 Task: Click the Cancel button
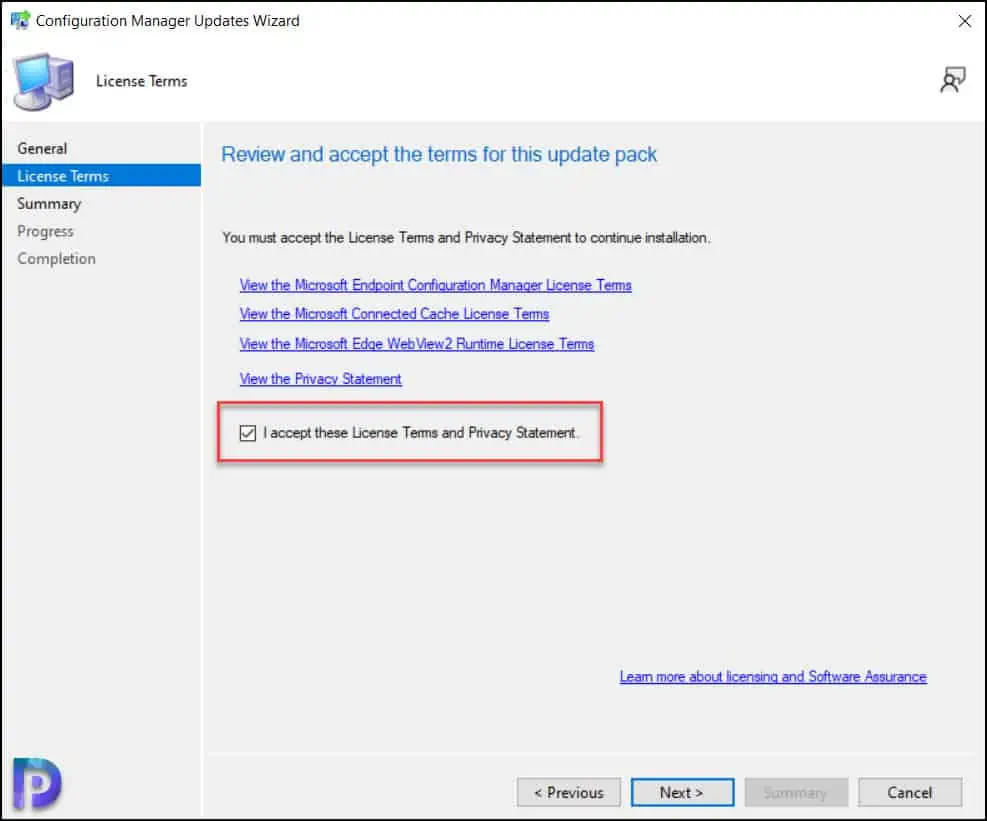[x=910, y=792]
